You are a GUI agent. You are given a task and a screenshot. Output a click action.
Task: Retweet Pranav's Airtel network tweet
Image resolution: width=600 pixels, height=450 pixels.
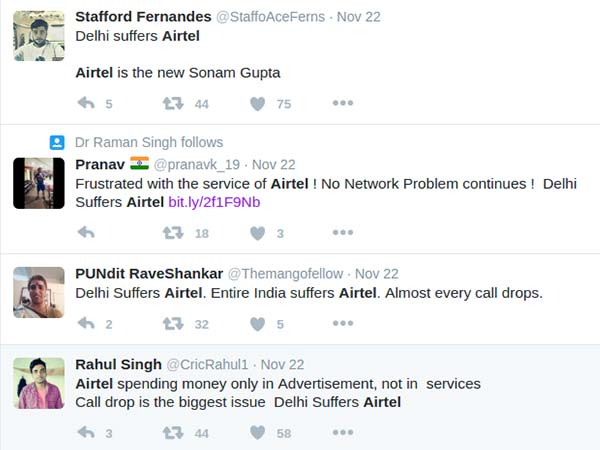click(173, 233)
